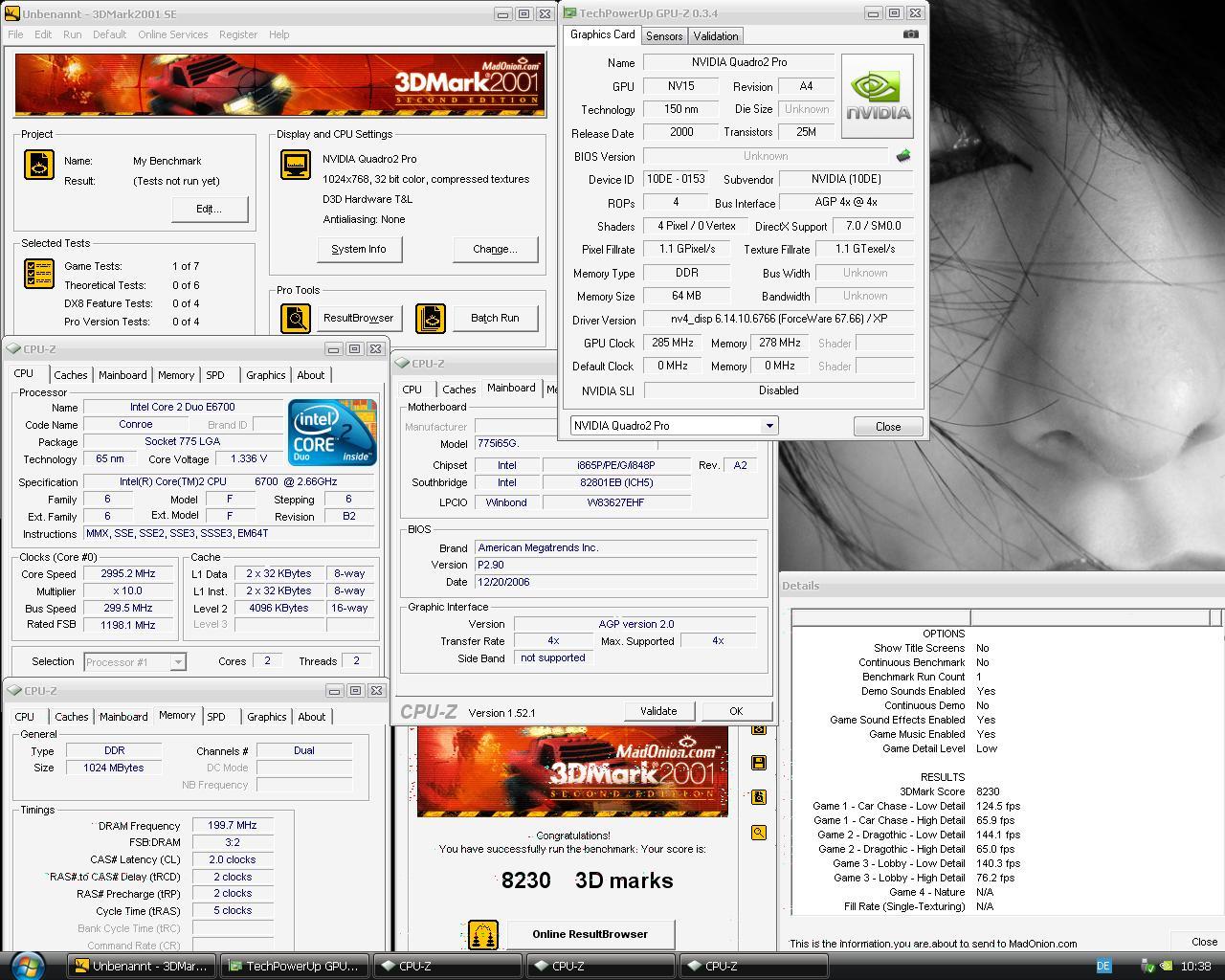
Task: Click the DRAM Frequency 199.7 MHz value
Action: click(x=233, y=825)
